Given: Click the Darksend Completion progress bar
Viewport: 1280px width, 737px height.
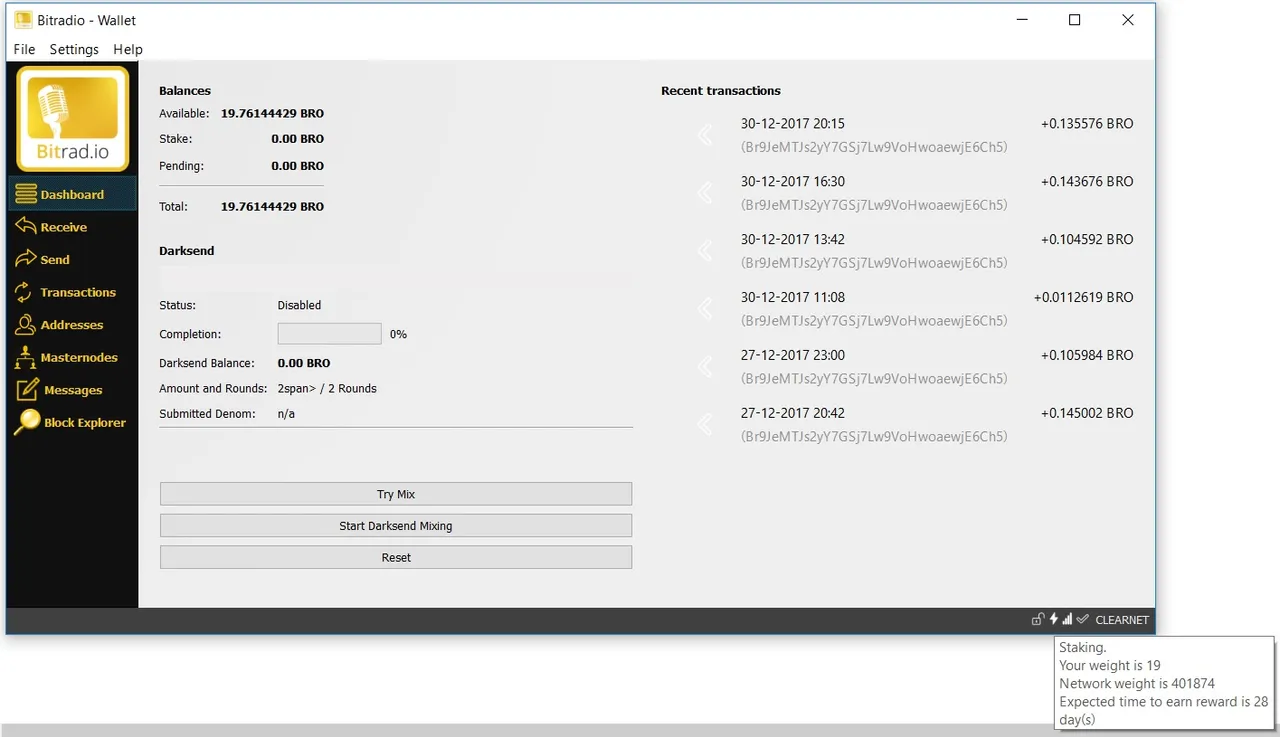Looking at the screenshot, I should [x=329, y=334].
